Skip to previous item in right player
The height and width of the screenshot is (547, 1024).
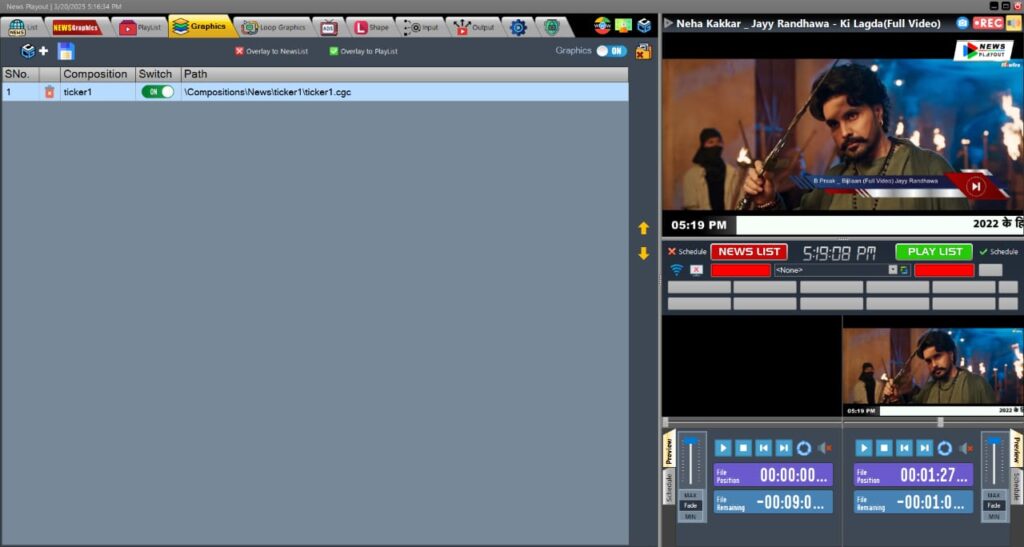tap(904, 448)
